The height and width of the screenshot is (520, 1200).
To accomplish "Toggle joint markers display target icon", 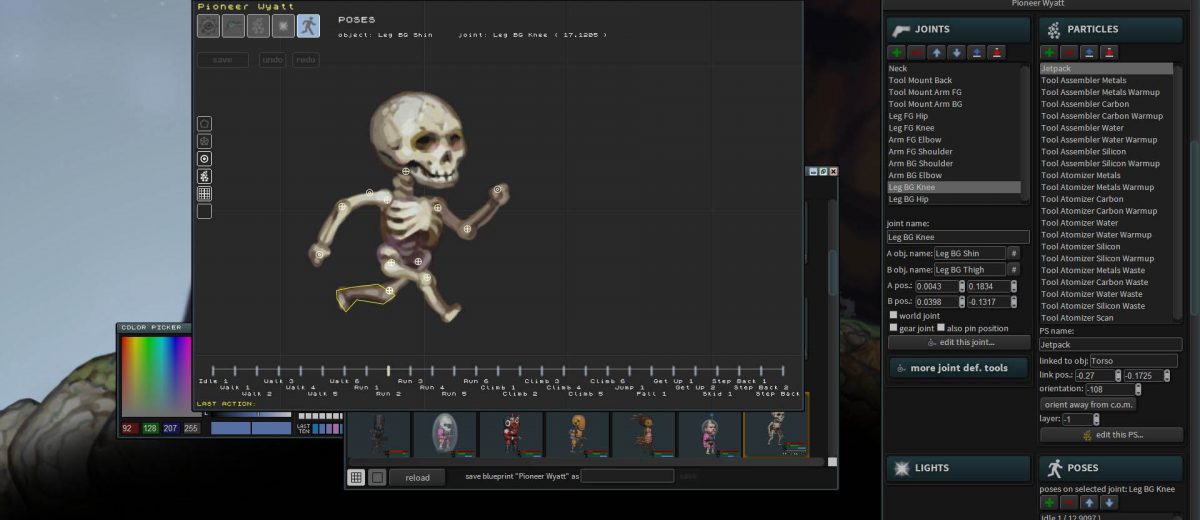I will coord(204,158).
